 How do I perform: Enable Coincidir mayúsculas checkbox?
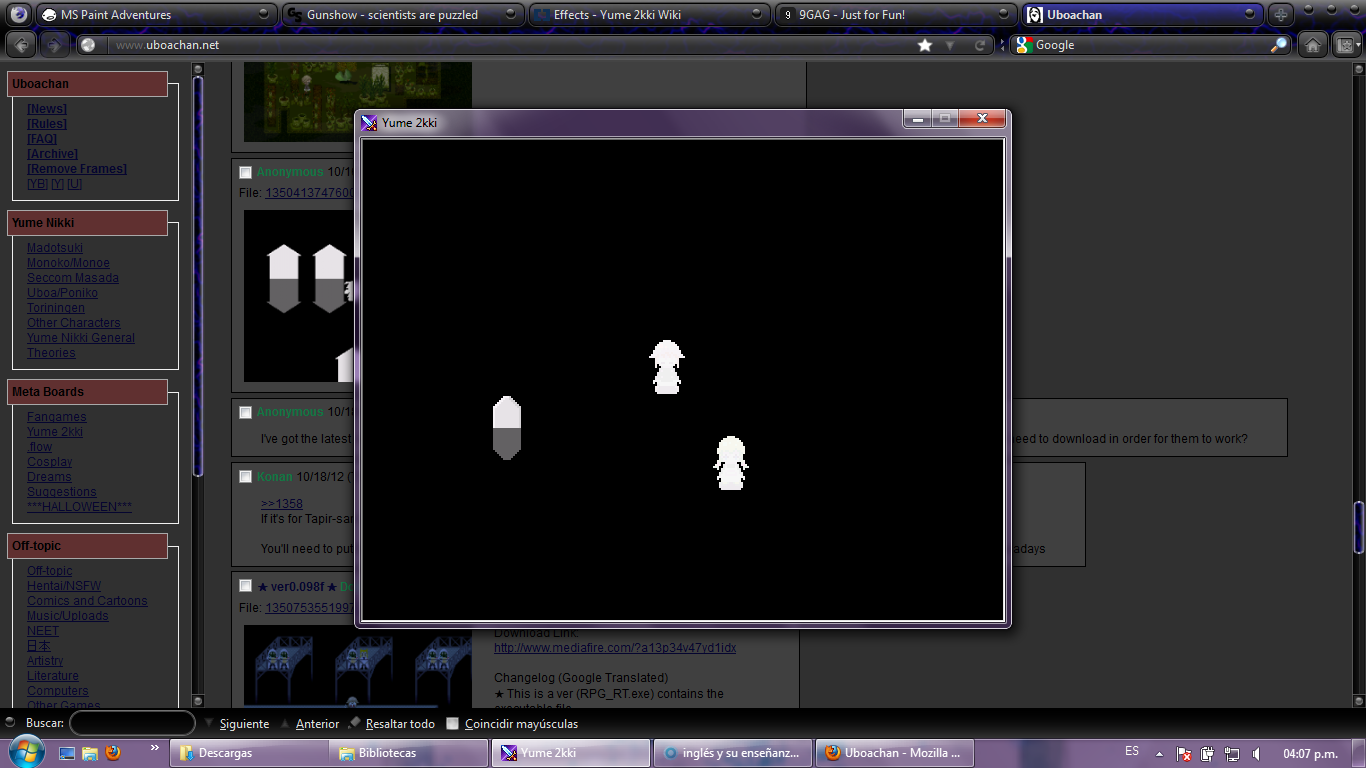(x=453, y=723)
